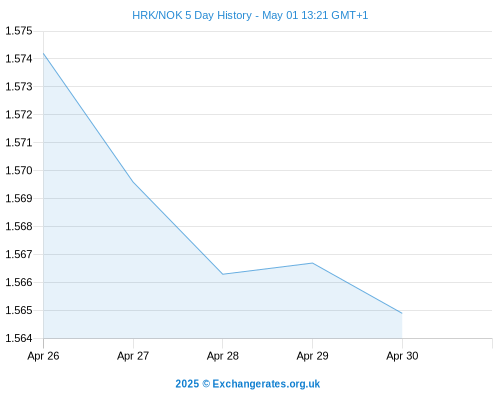Click the 1.565 y-axis label
495x400 pixels.
coord(19,310)
